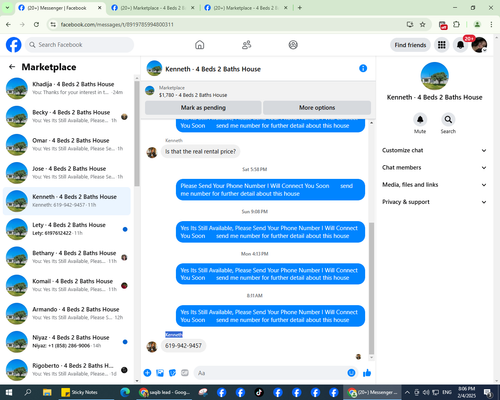Open Khadija's conversation
Screen dimensions: 500x400
67,88
